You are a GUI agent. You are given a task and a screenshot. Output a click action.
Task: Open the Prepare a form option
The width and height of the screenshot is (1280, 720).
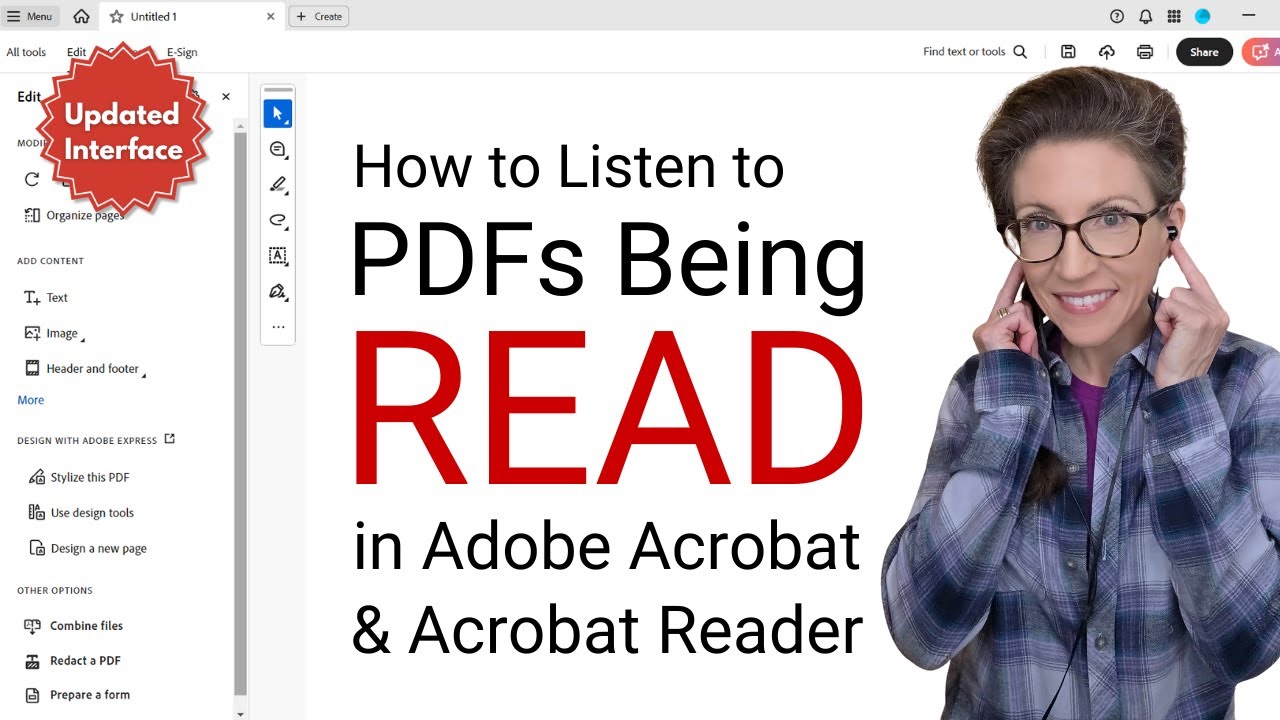tap(77, 695)
